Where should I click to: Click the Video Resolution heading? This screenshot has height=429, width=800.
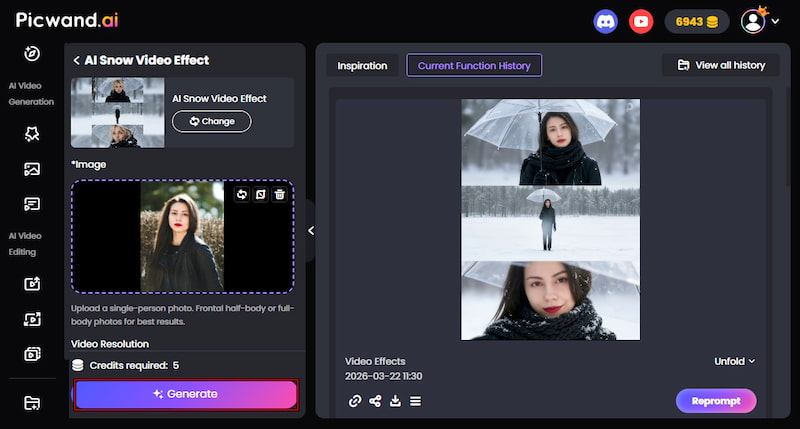coord(110,344)
